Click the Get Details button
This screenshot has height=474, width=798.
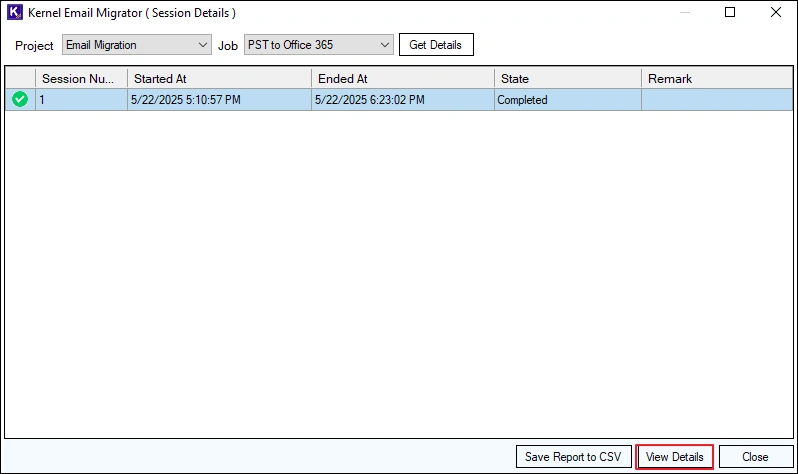click(436, 45)
